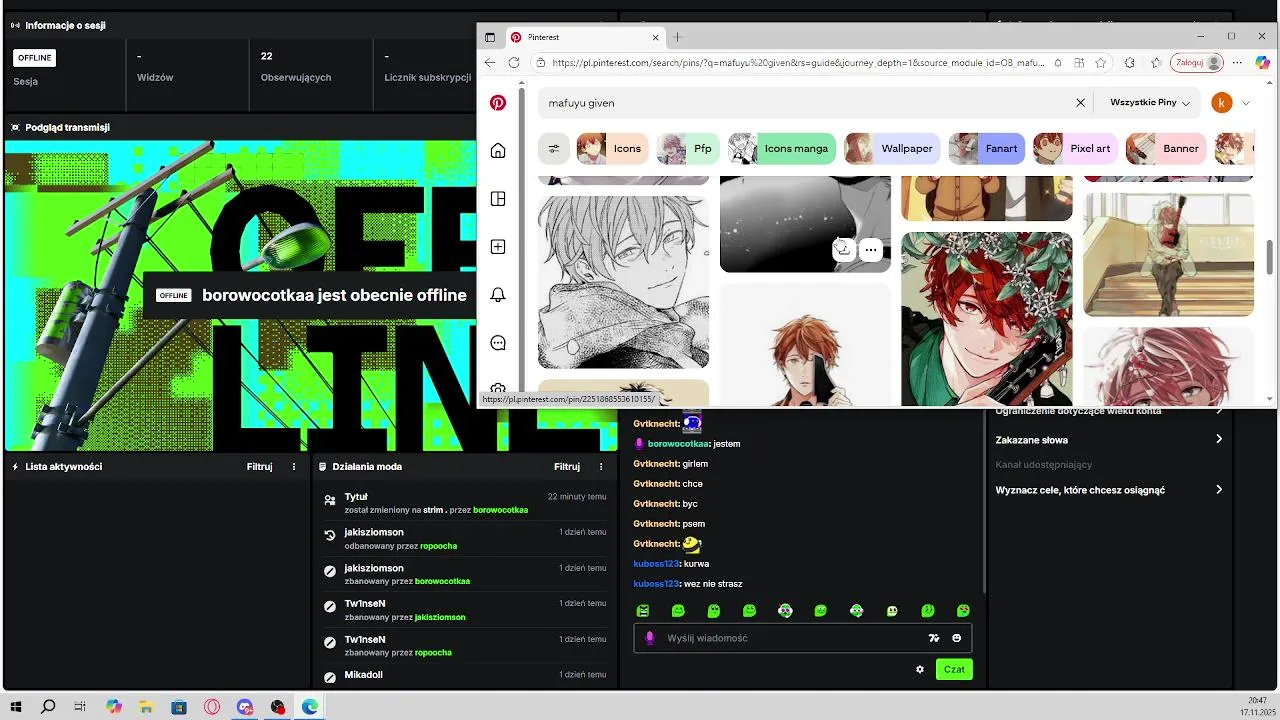Open Edge tab actions menu icon
The height and width of the screenshot is (720, 1280).
click(490, 37)
